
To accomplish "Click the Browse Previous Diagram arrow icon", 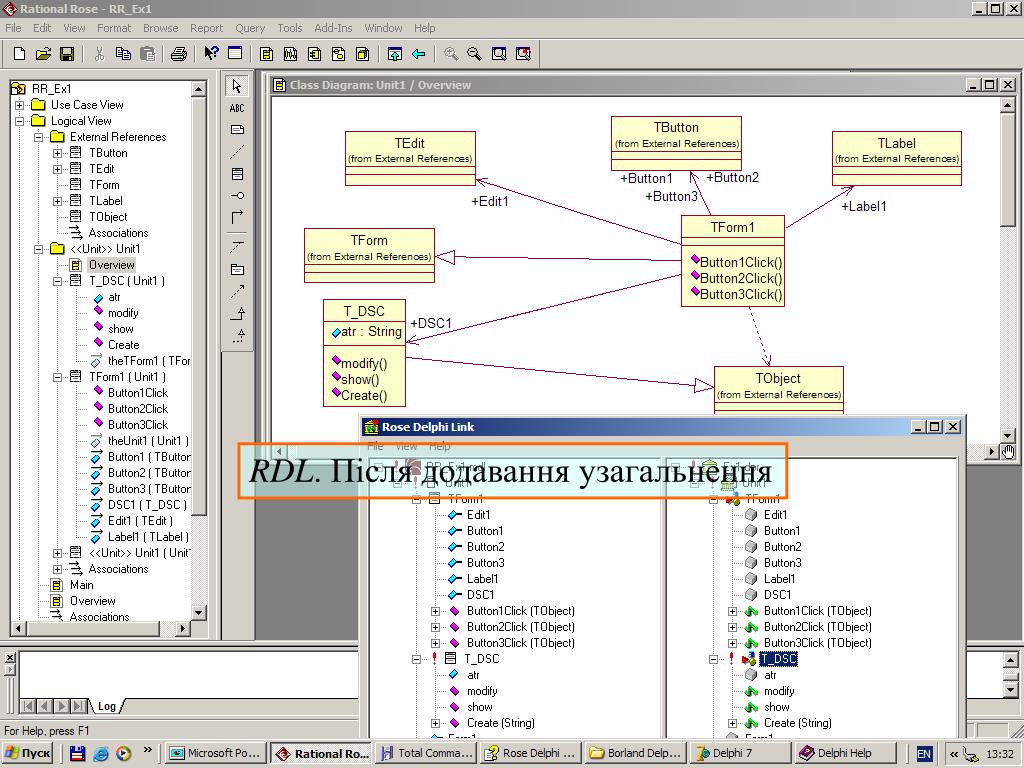I will (419, 54).
